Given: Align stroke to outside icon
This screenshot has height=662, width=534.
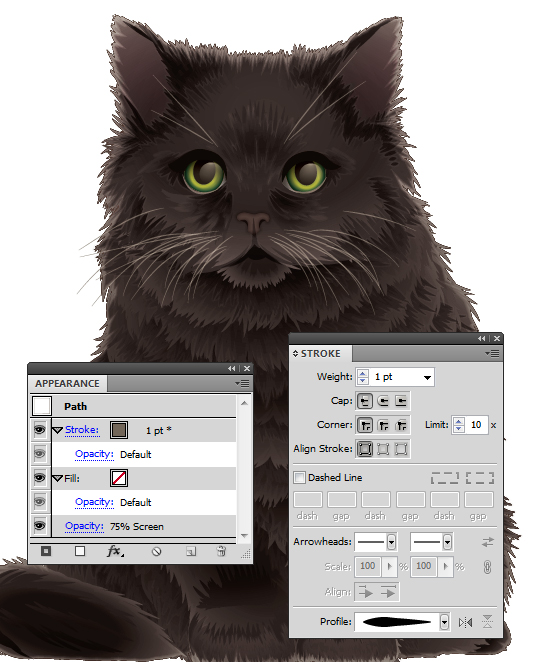Looking at the screenshot, I should click(401, 449).
